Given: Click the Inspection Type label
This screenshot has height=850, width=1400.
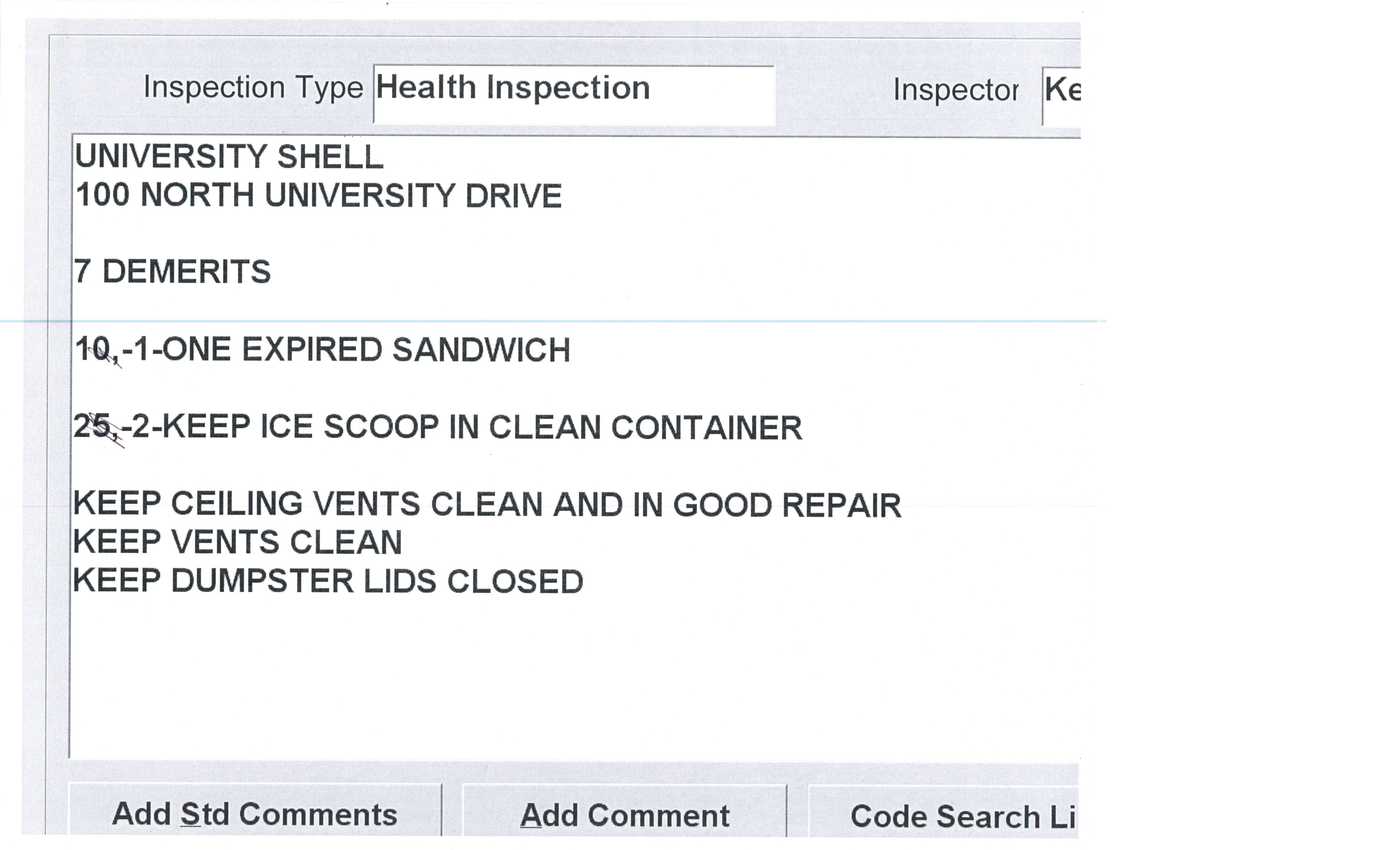Looking at the screenshot, I should (x=253, y=88).
